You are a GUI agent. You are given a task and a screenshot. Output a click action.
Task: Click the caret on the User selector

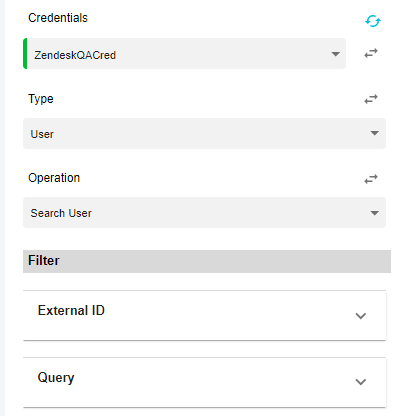click(374, 133)
